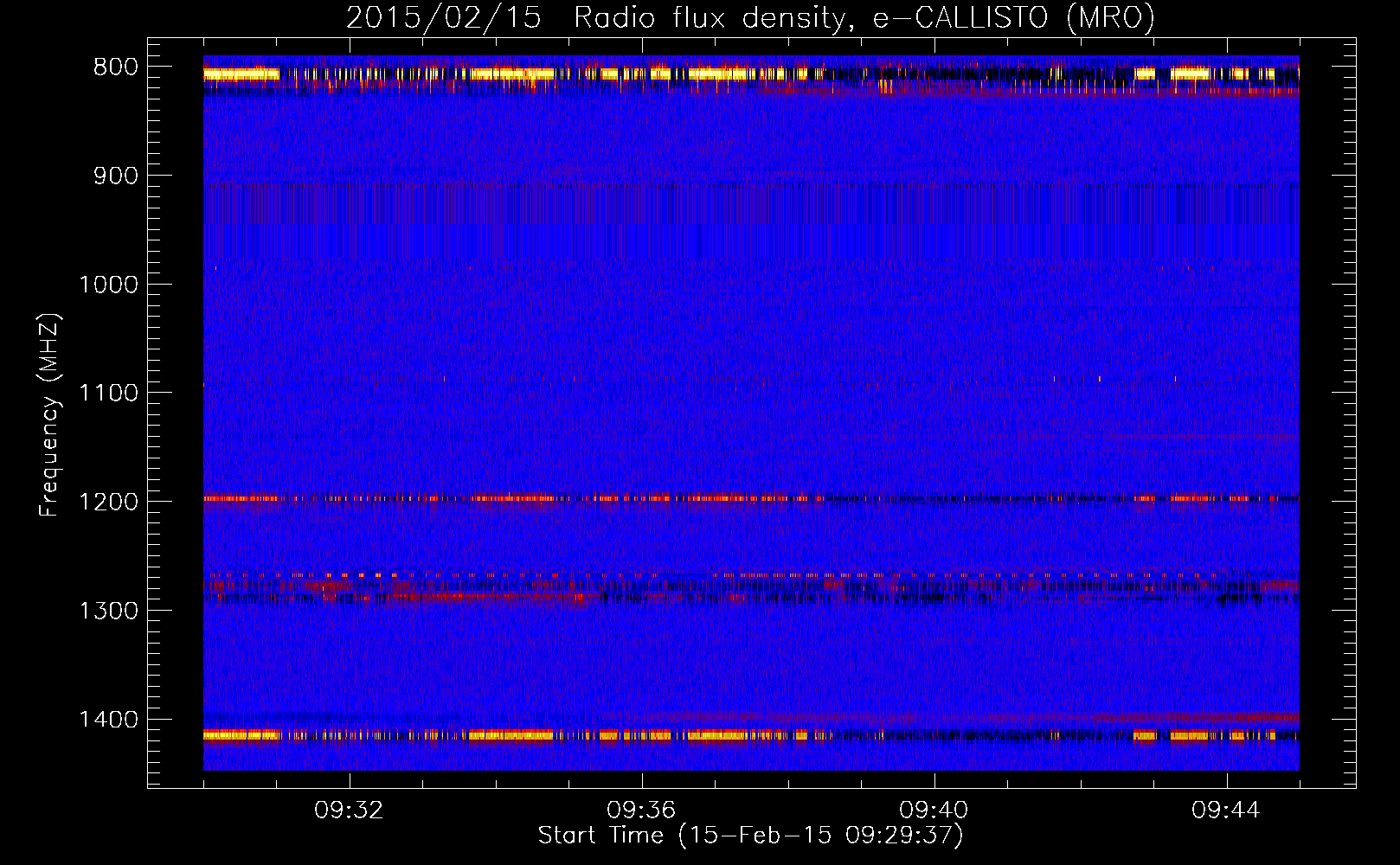Screen dimensions: 1400x865
Task: Click the date "2015/02/15" in the title
Action: click(444, 17)
